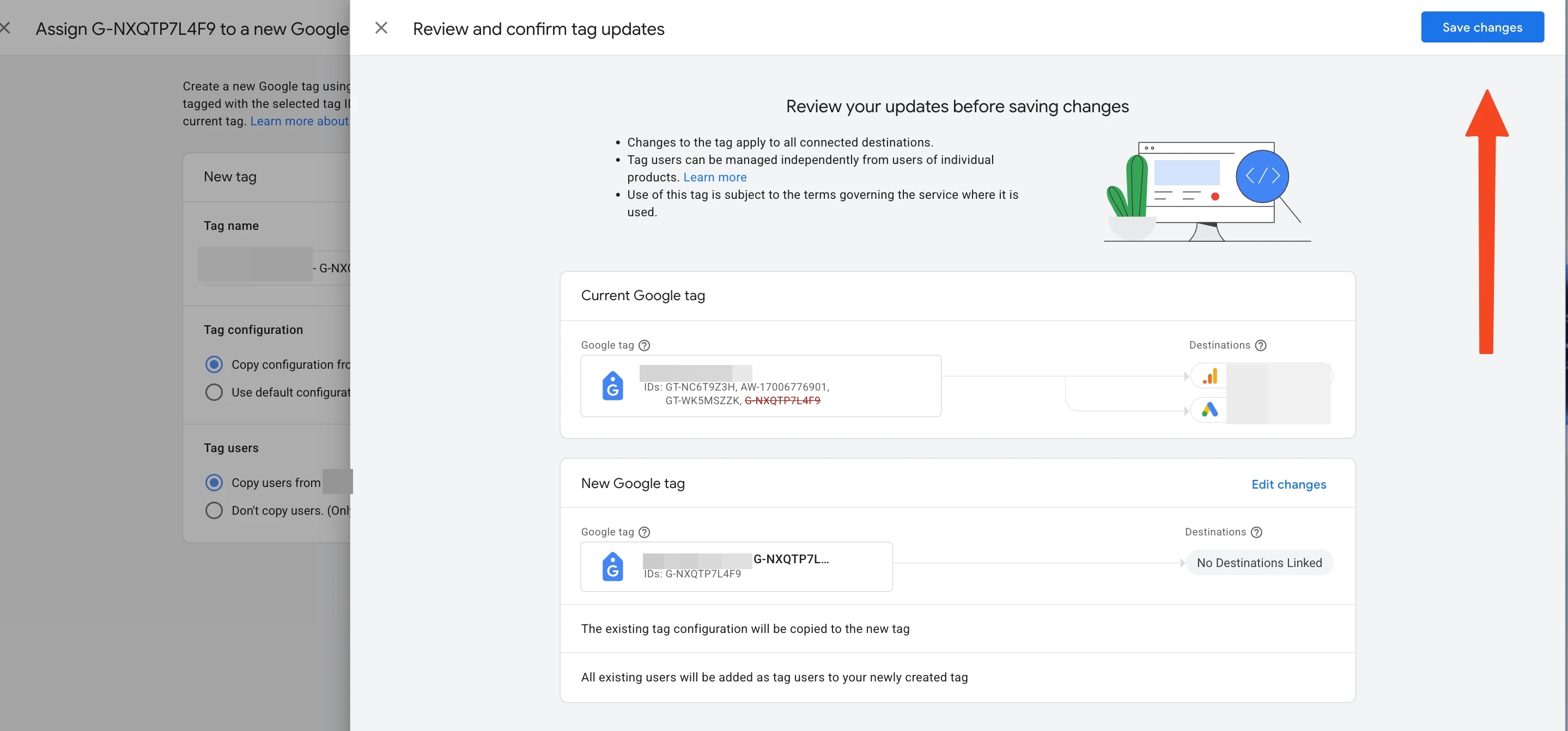Select Don't copy users radio button
This screenshot has height=731, width=1568.
214,510
